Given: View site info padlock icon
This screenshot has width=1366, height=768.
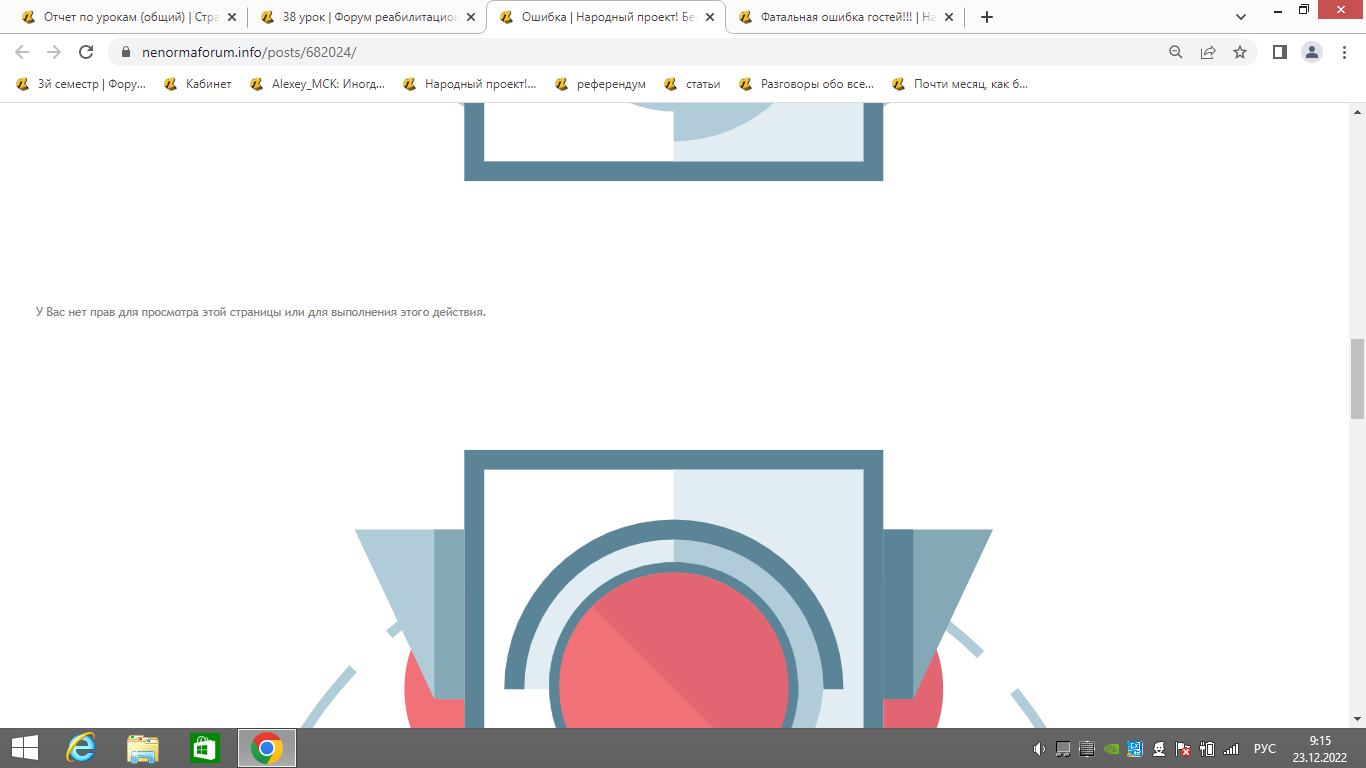Looking at the screenshot, I should pos(126,52).
